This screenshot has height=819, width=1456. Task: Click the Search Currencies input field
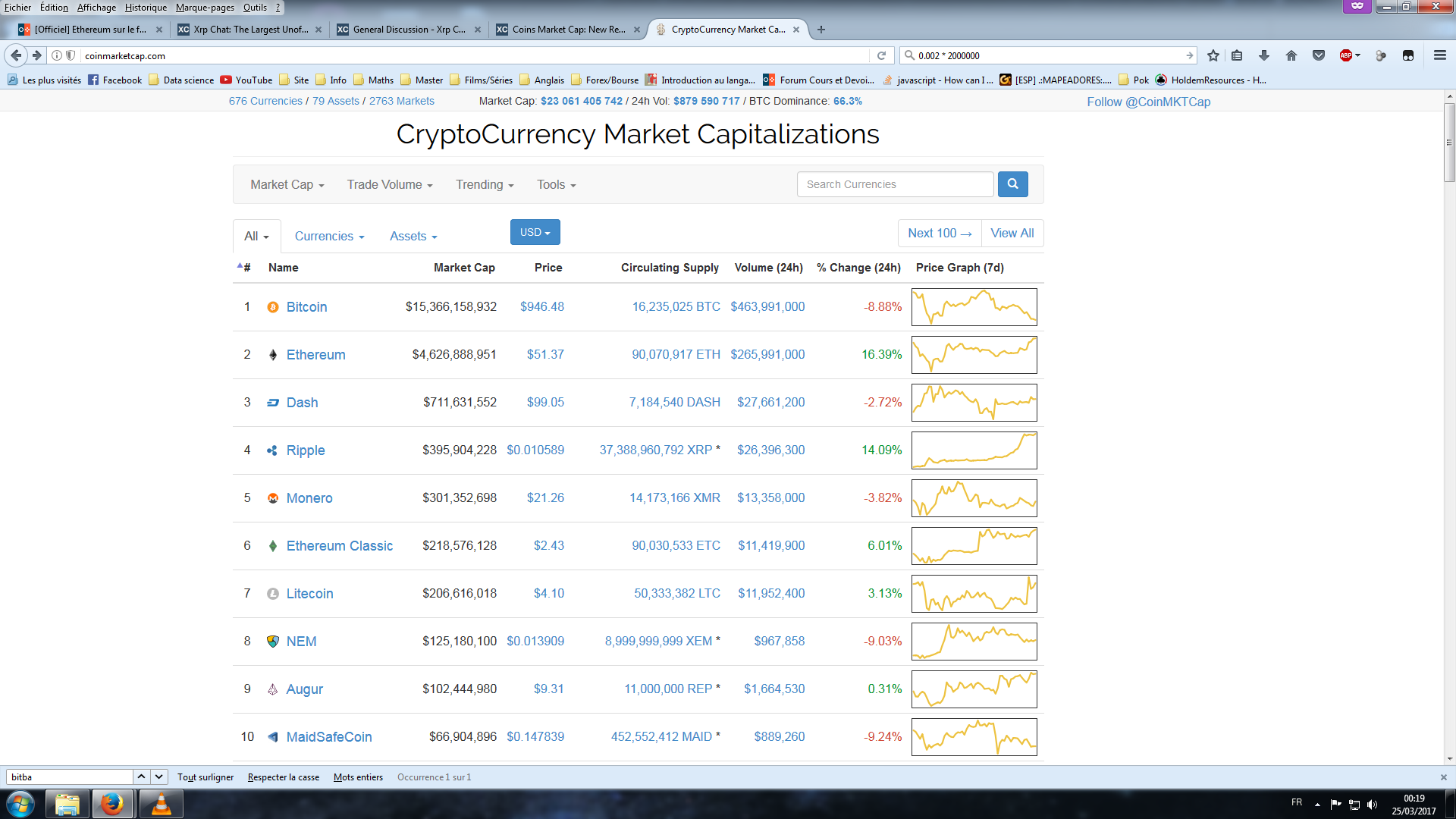tap(895, 184)
